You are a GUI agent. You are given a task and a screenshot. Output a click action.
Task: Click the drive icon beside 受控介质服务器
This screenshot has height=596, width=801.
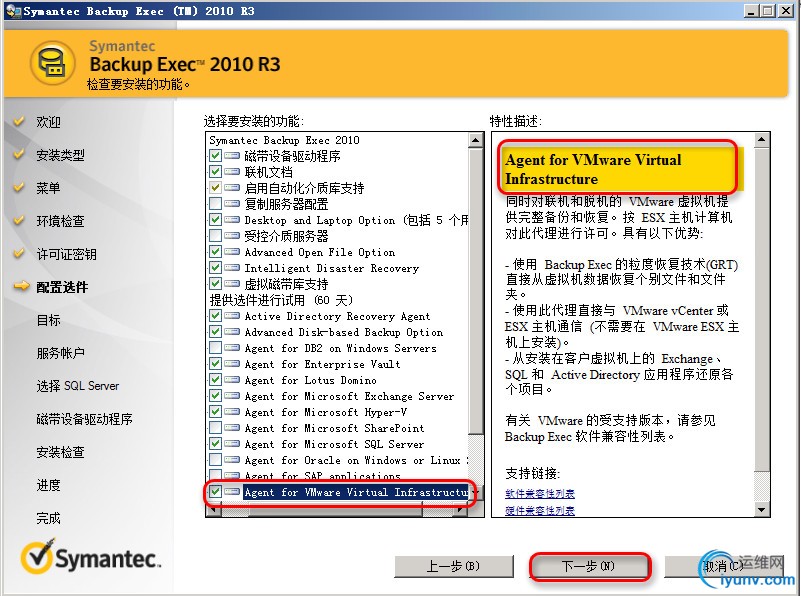232,235
